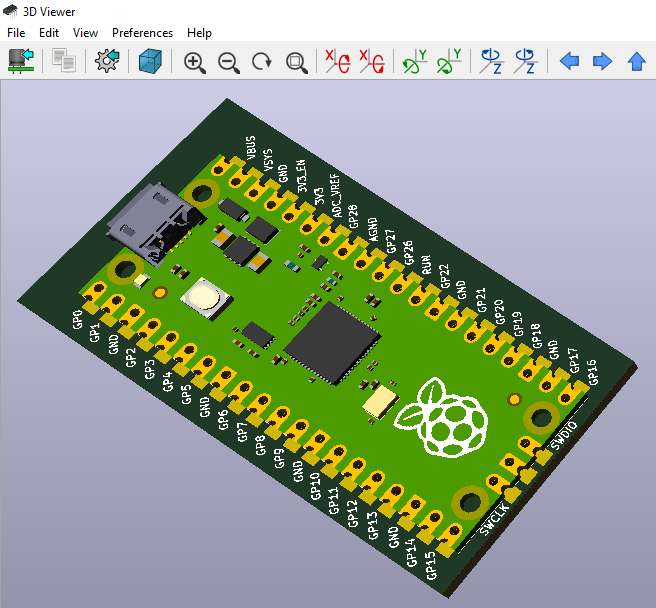Rotate Y counterclockwise
This screenshot has width=656, height=608.
(x=449, y=62)
